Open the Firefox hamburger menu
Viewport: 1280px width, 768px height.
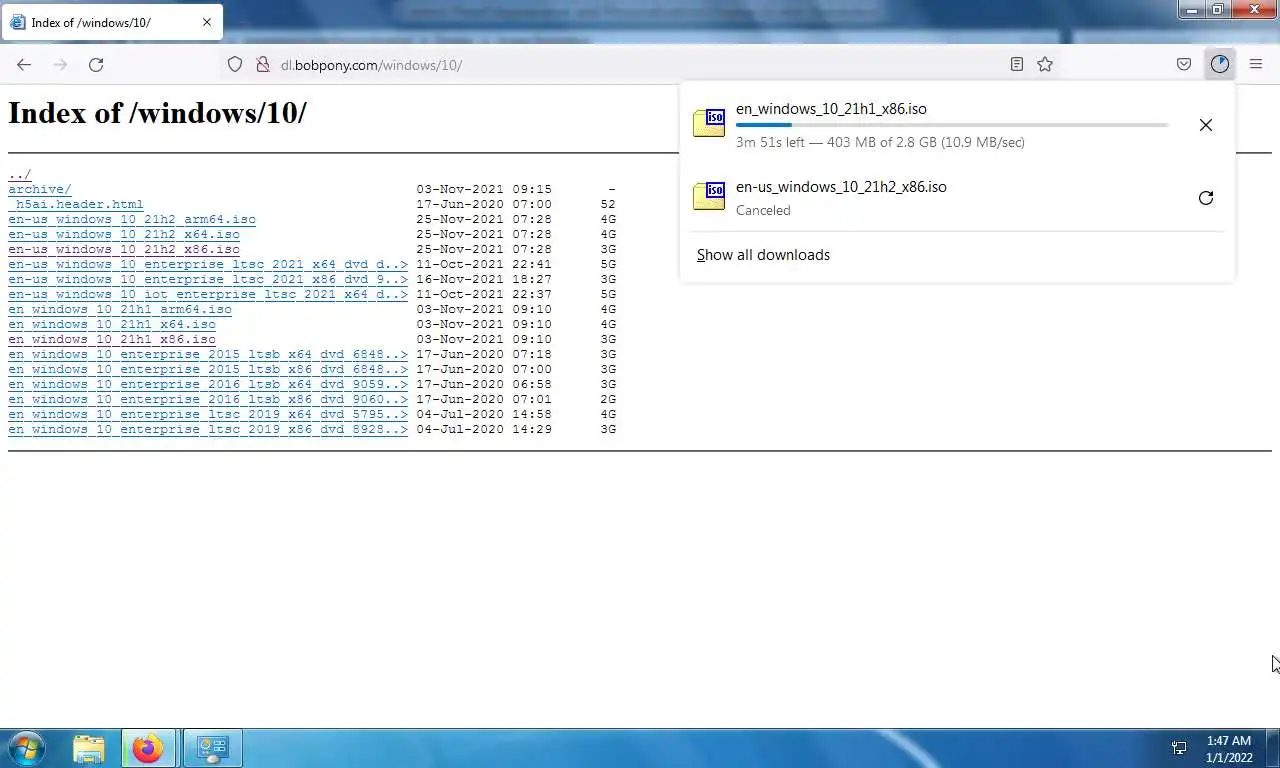tap(1256, 64)
